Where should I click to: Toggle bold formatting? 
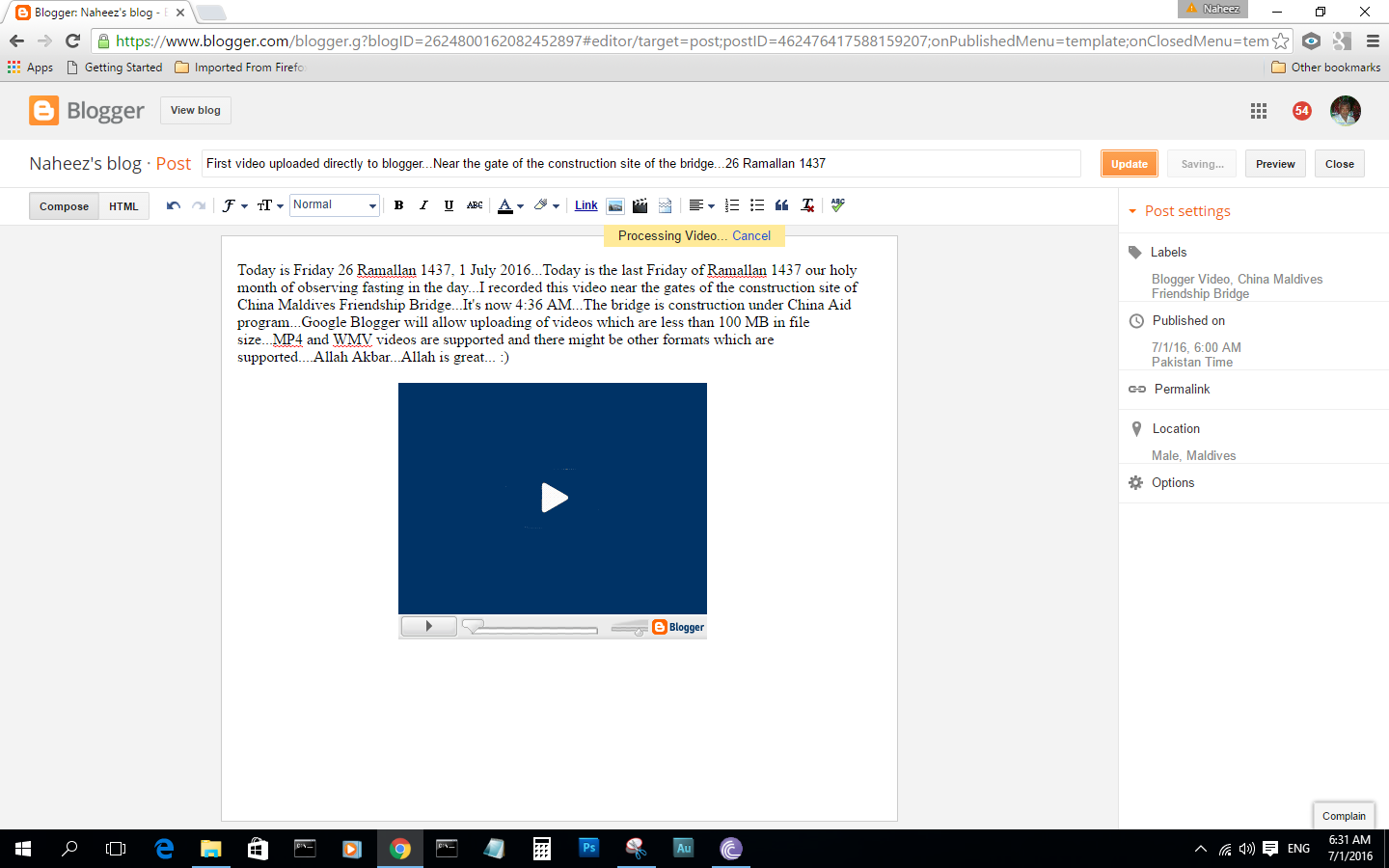(398, 205)
